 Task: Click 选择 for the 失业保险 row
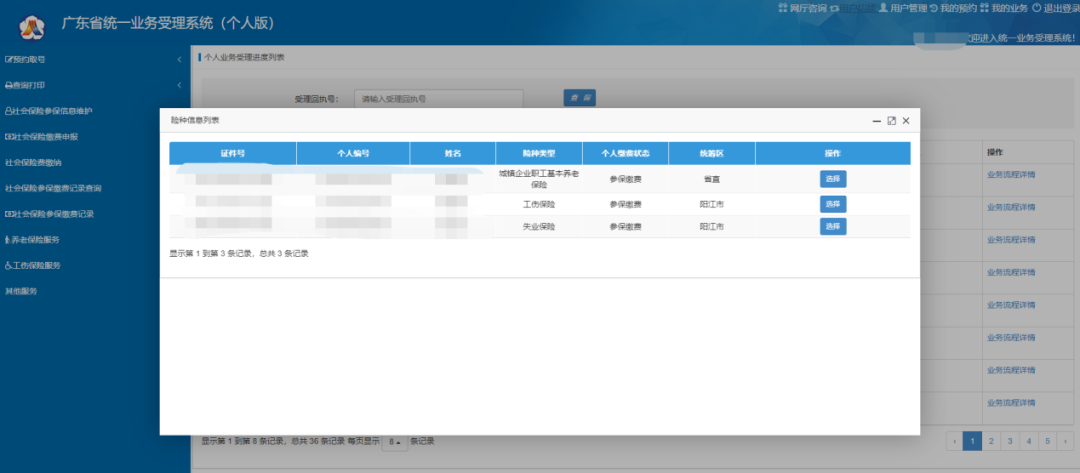coord(833,227)
